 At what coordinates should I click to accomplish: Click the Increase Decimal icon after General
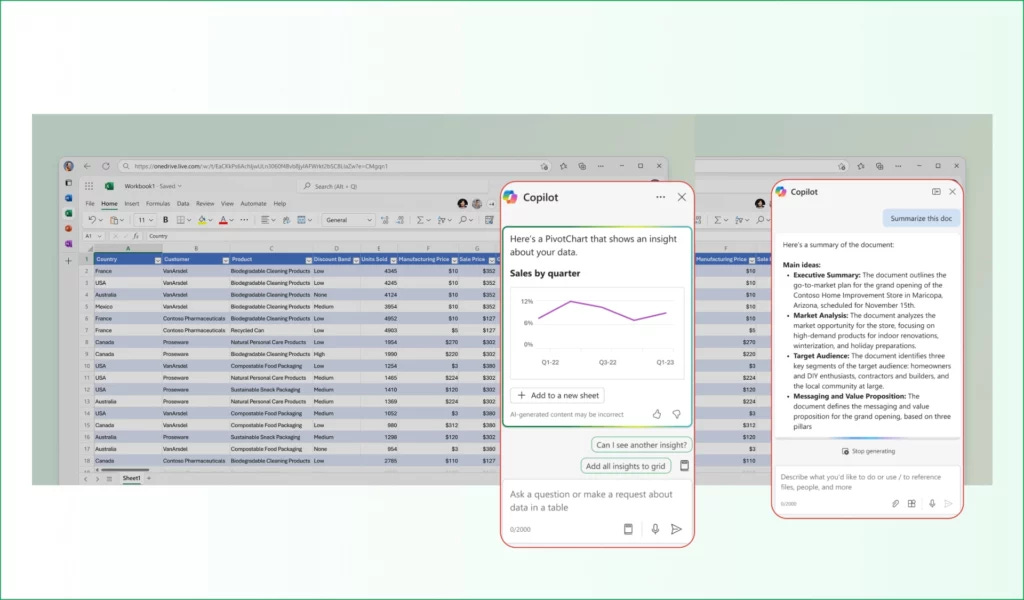pyautogui.click(x=385, y=220)
